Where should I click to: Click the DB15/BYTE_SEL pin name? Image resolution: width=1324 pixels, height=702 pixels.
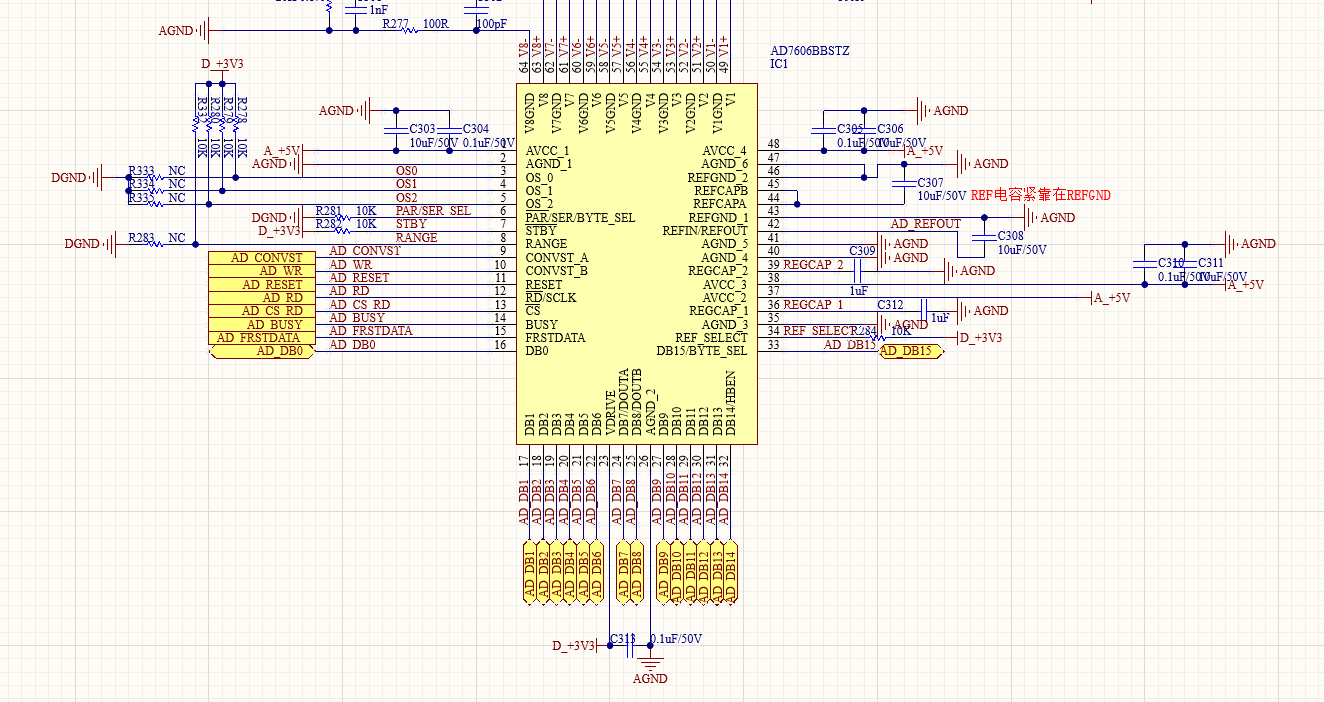[x=702, y=351]
